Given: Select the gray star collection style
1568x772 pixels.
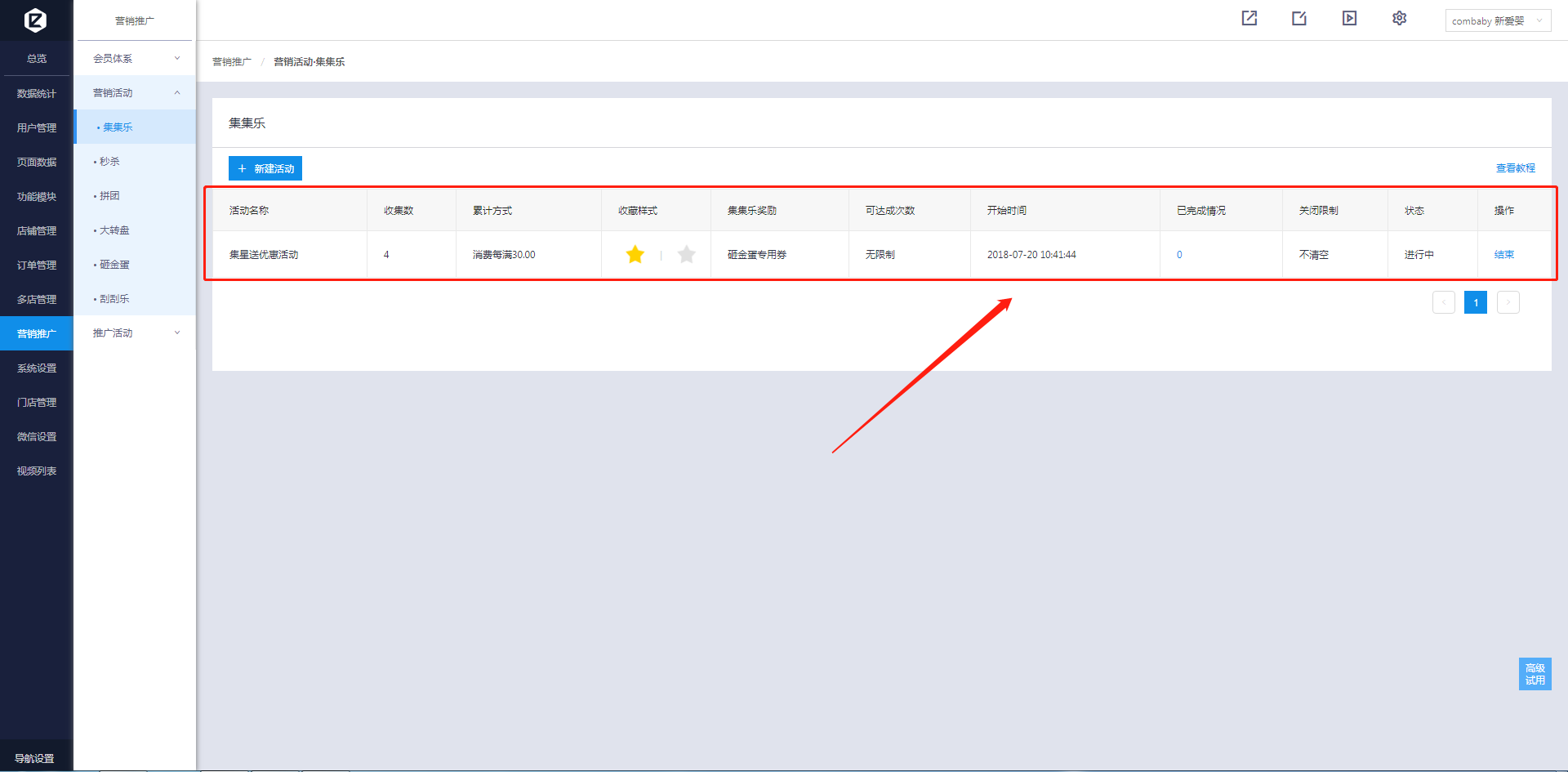Looking at the screenshot, I should [686, 255].
